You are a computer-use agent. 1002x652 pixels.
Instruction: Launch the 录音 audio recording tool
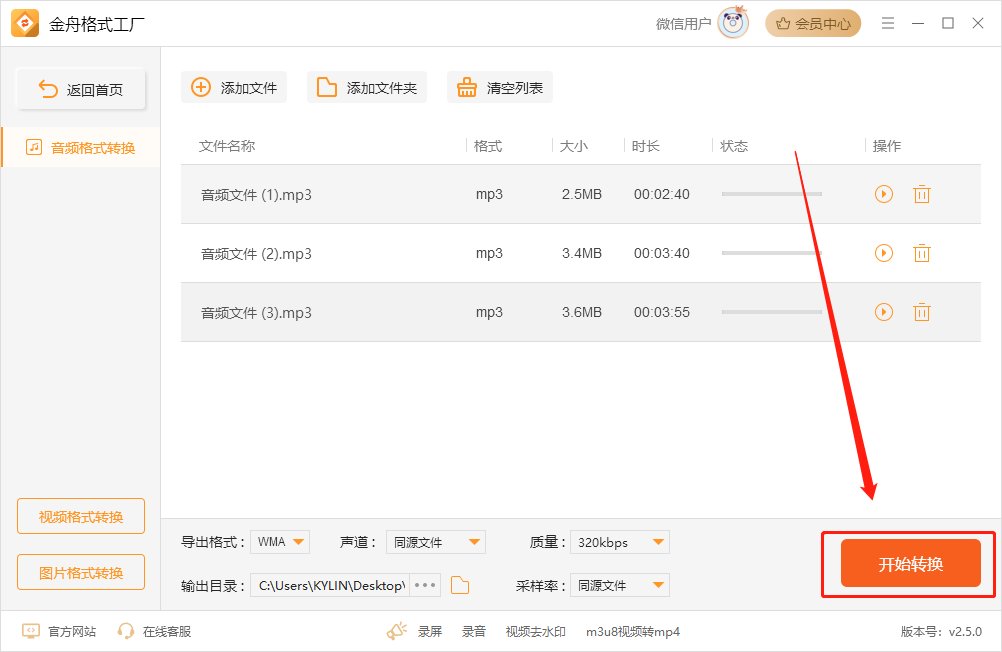[473, 631]
